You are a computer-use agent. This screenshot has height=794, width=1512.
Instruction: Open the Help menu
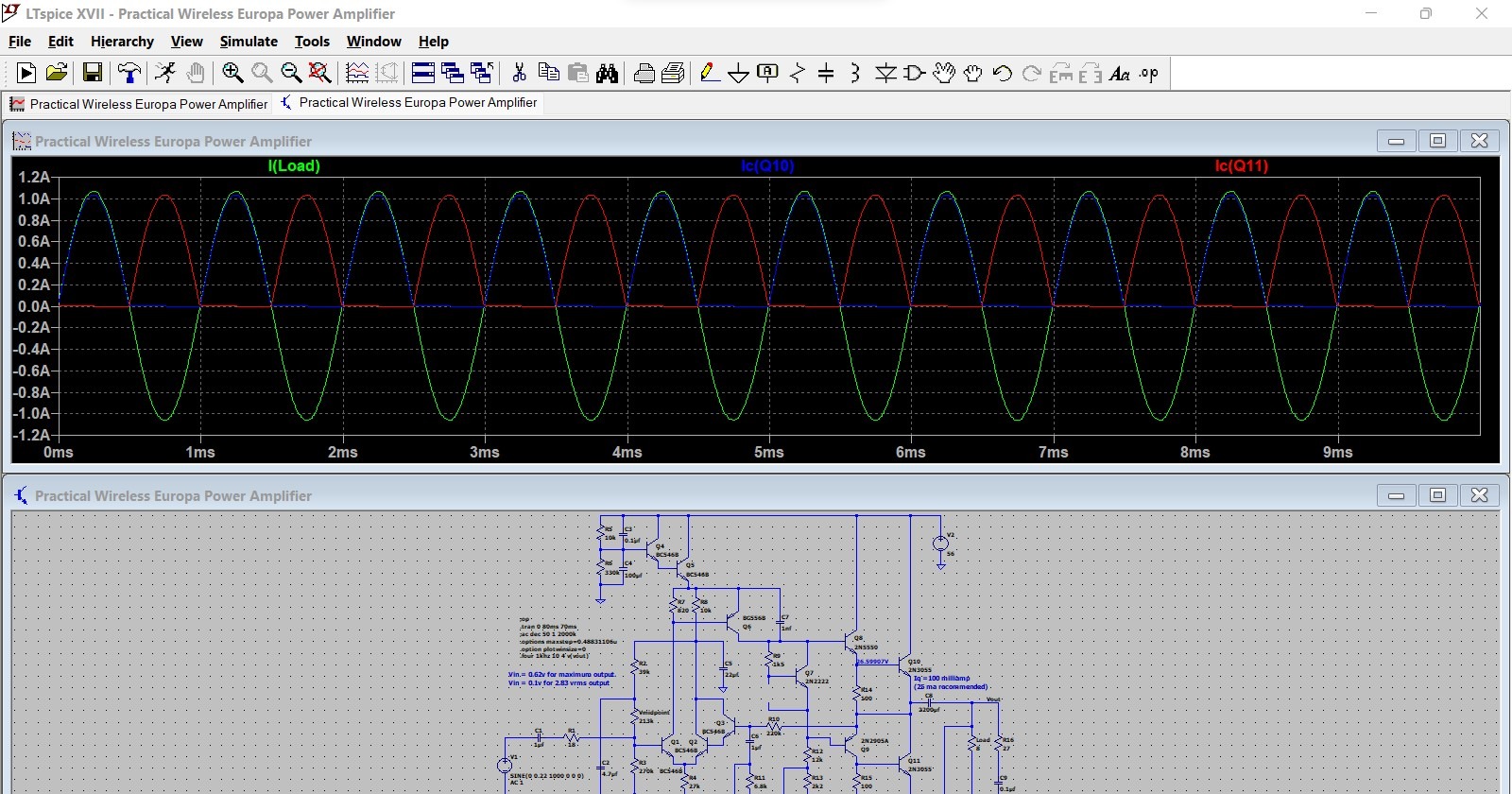pyautogui.click(x=433, y=42)
